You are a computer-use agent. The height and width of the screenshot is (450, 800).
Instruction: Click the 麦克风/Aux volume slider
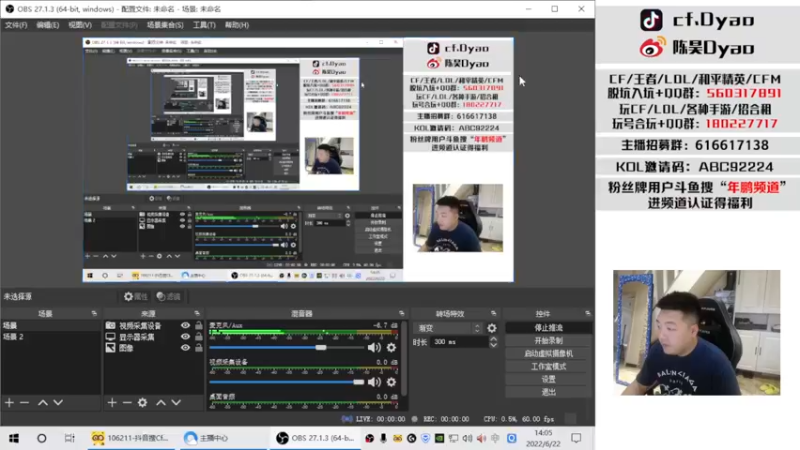286,347
